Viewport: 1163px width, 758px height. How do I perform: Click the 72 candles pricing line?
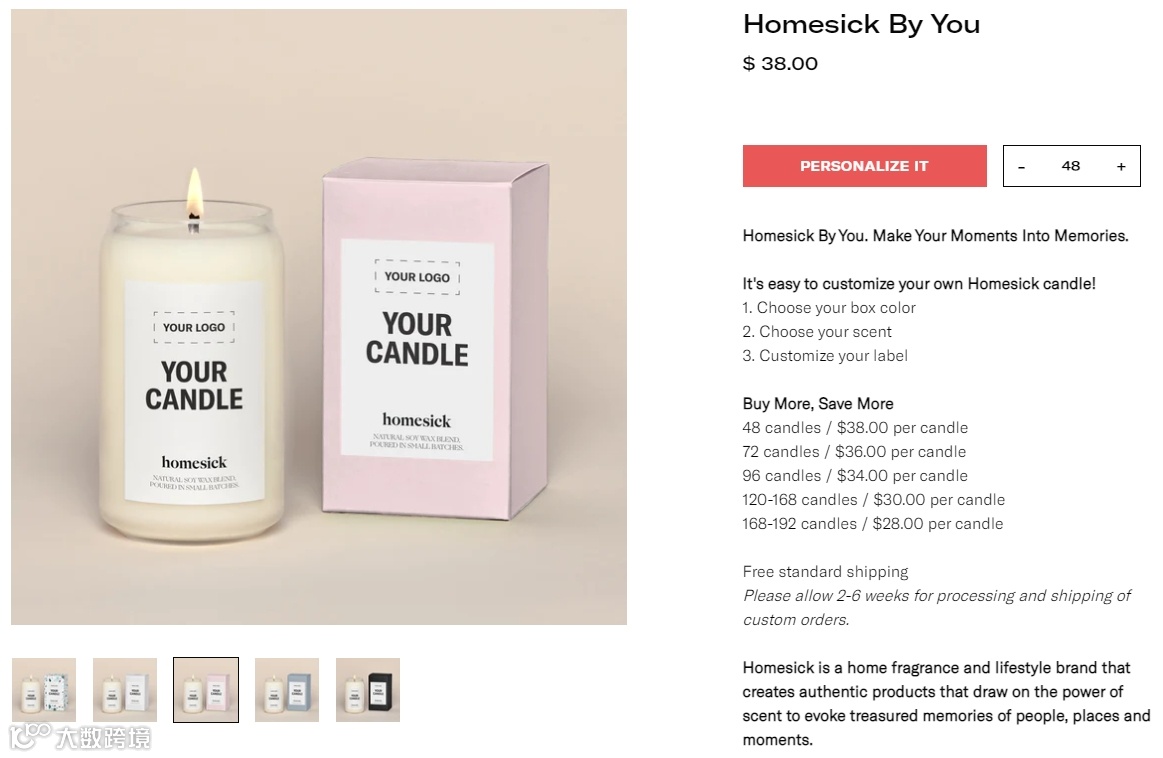[x=854, y=452]
